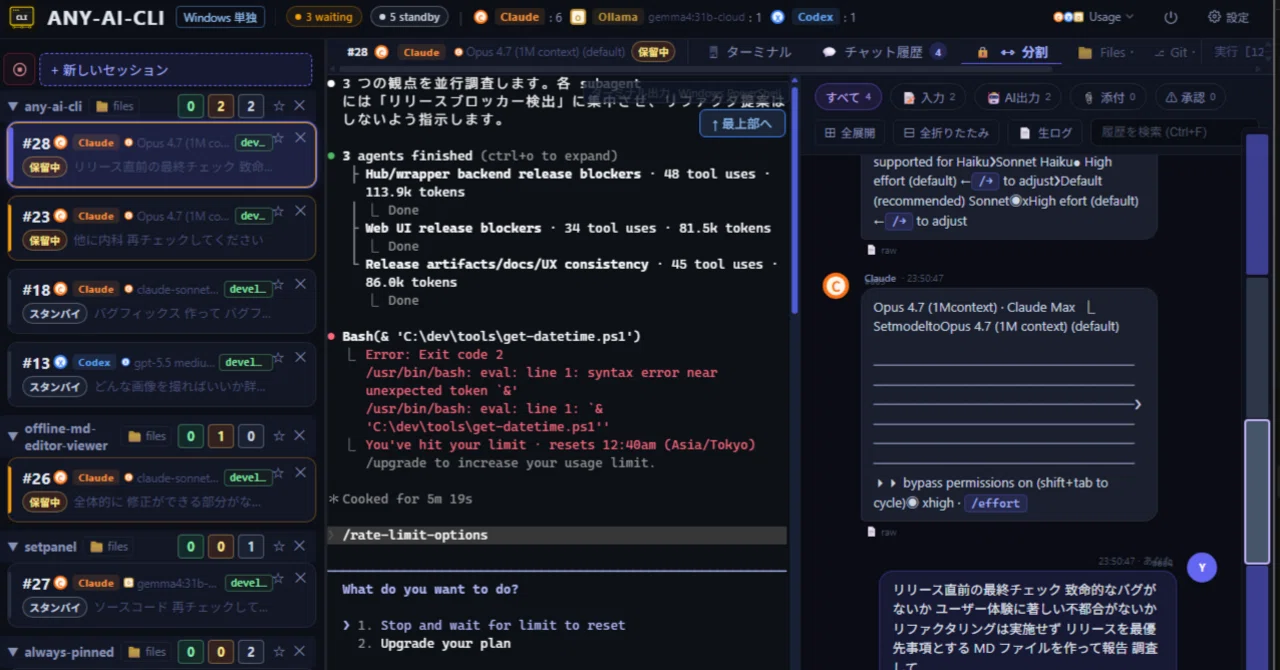Close session #18
The image size is (1280, 670).
point(300,284)
